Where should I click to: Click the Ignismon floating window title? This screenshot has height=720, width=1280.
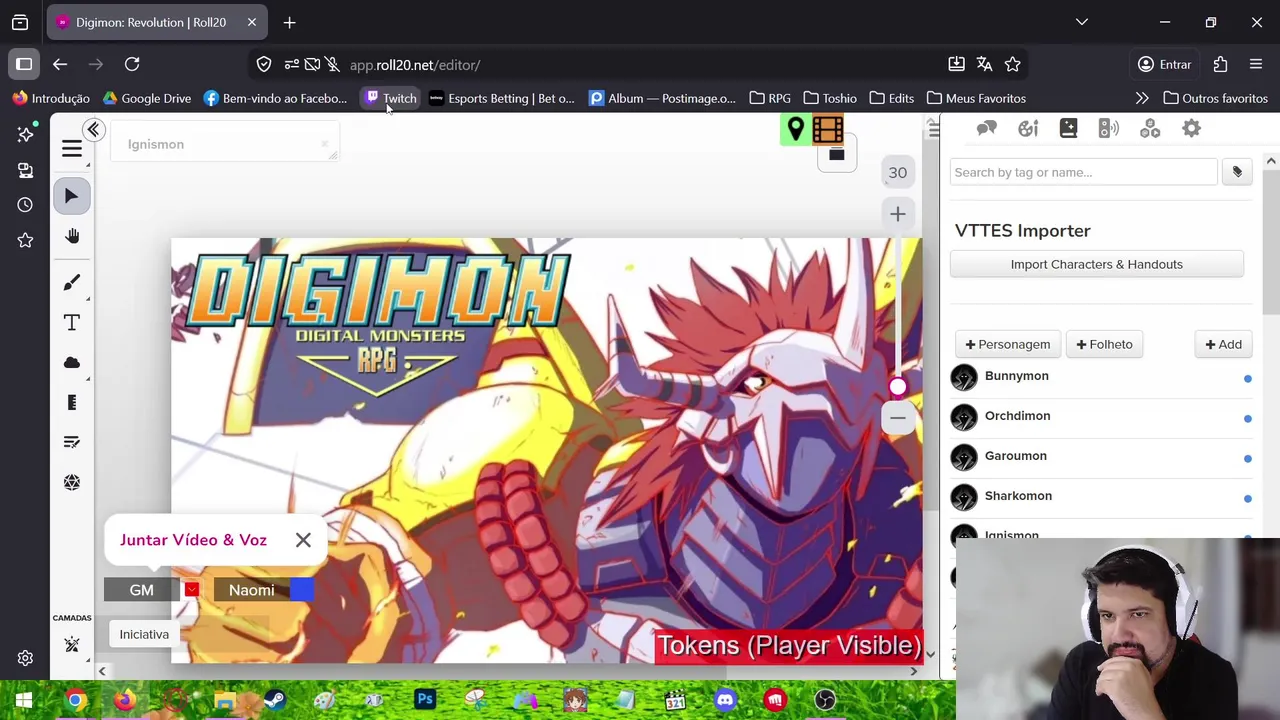[x=156, y=144]
